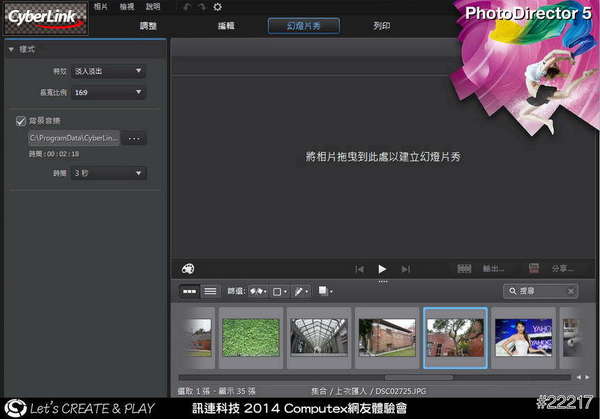Switch to filmstrip thumbnail view
Screen dimensions: 600x419
pos(188,291)
